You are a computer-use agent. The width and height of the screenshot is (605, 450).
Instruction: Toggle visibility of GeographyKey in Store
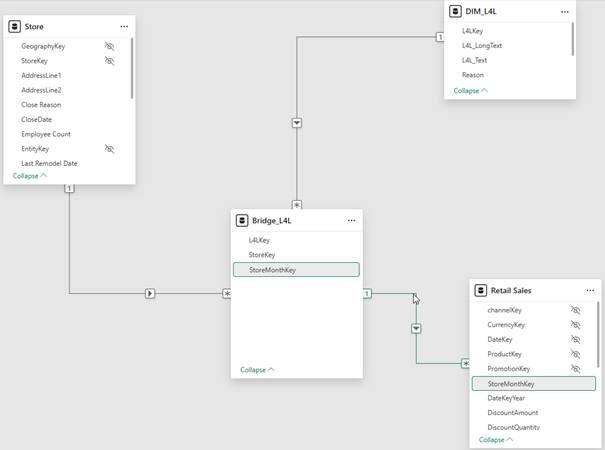(110, 46)
